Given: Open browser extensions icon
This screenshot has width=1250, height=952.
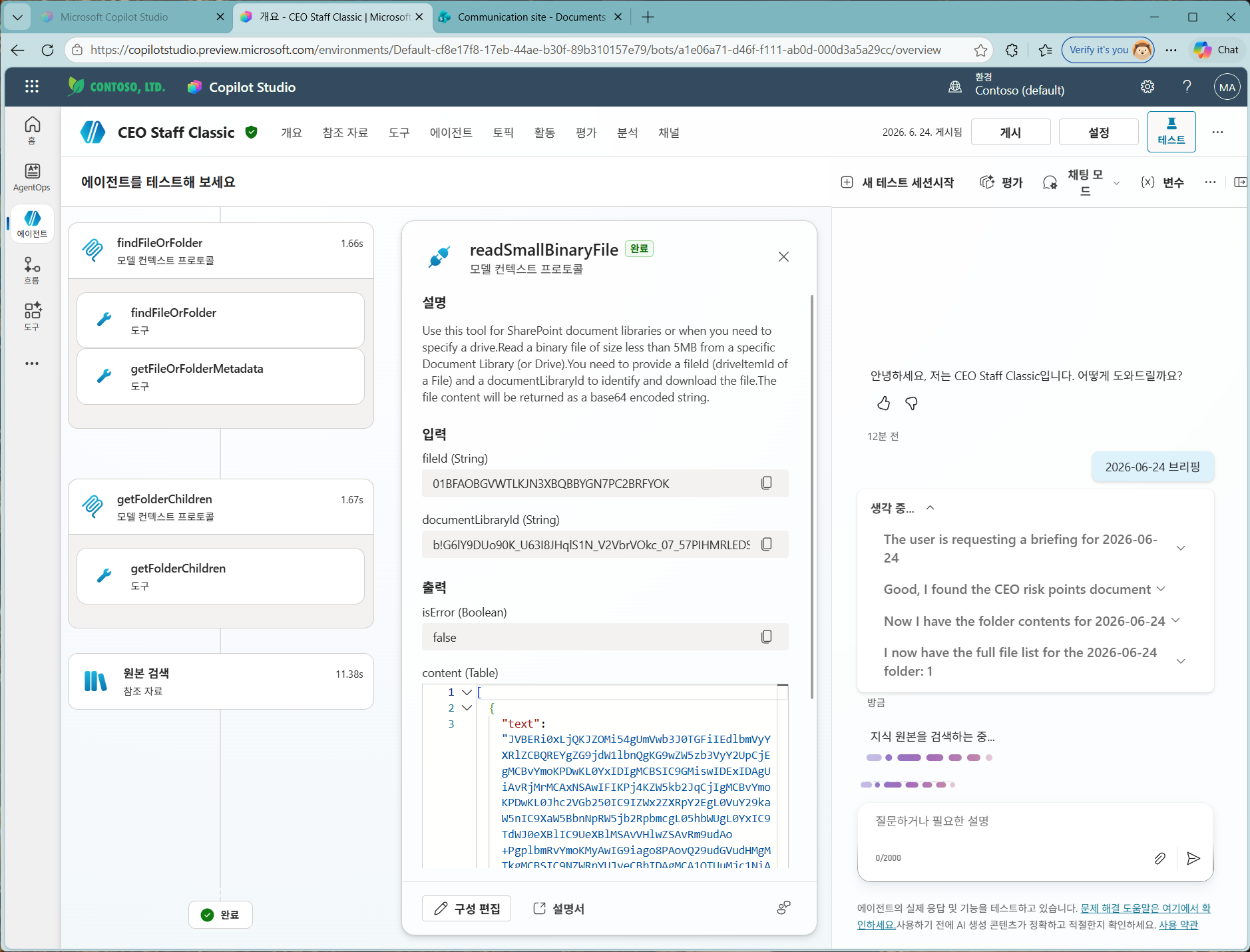Looking at the screenshot, I should tap(1012, 50).
